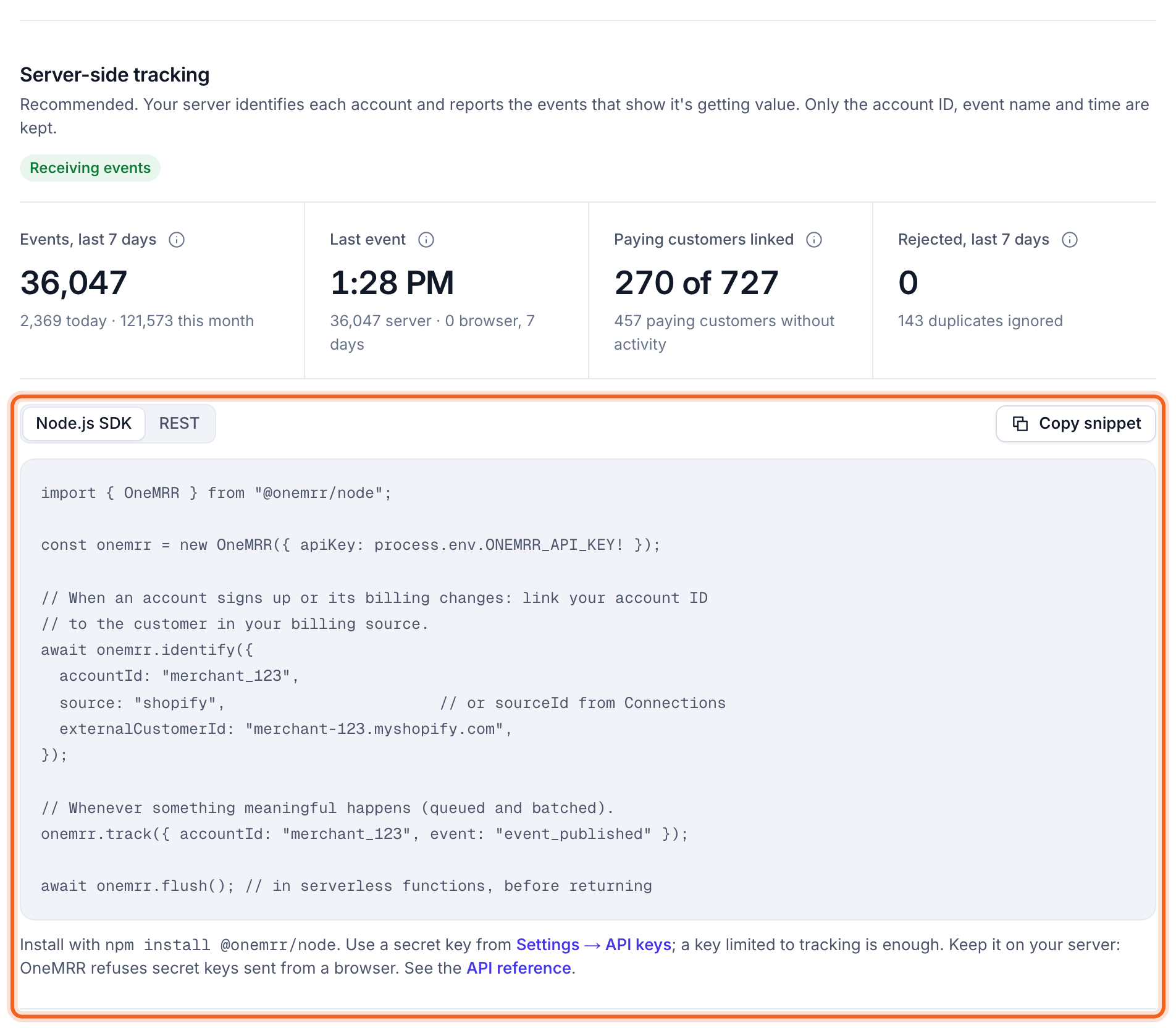Open info icon beside Paying customers linked
1176x1028 pixels.
pos(814,240)
